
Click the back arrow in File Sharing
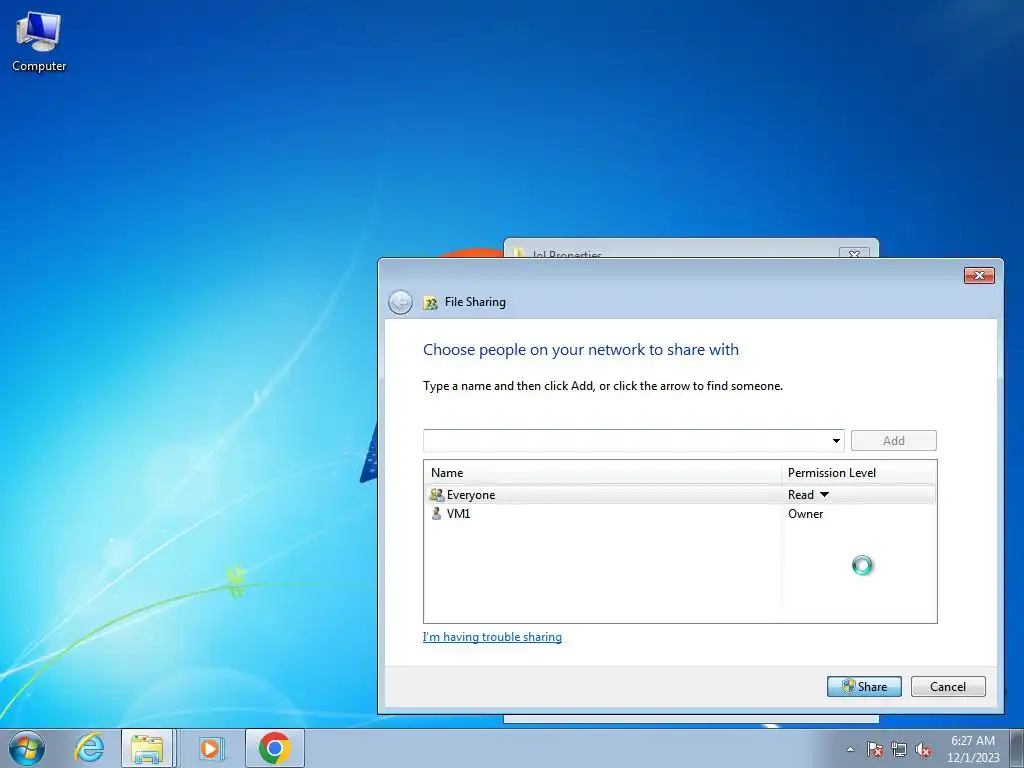[x=400, y=302]
